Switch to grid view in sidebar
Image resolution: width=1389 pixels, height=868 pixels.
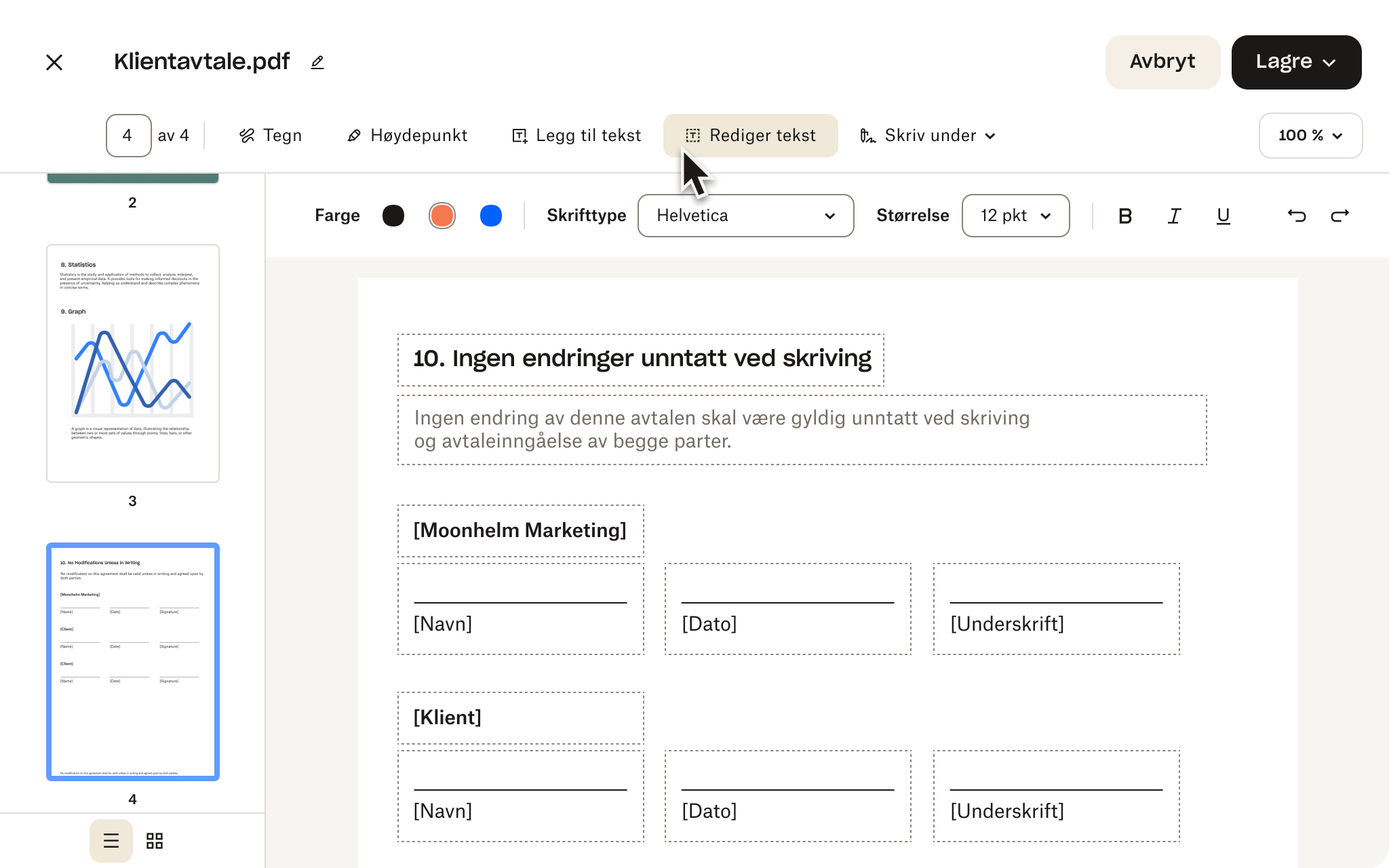(x=155, y=840)
